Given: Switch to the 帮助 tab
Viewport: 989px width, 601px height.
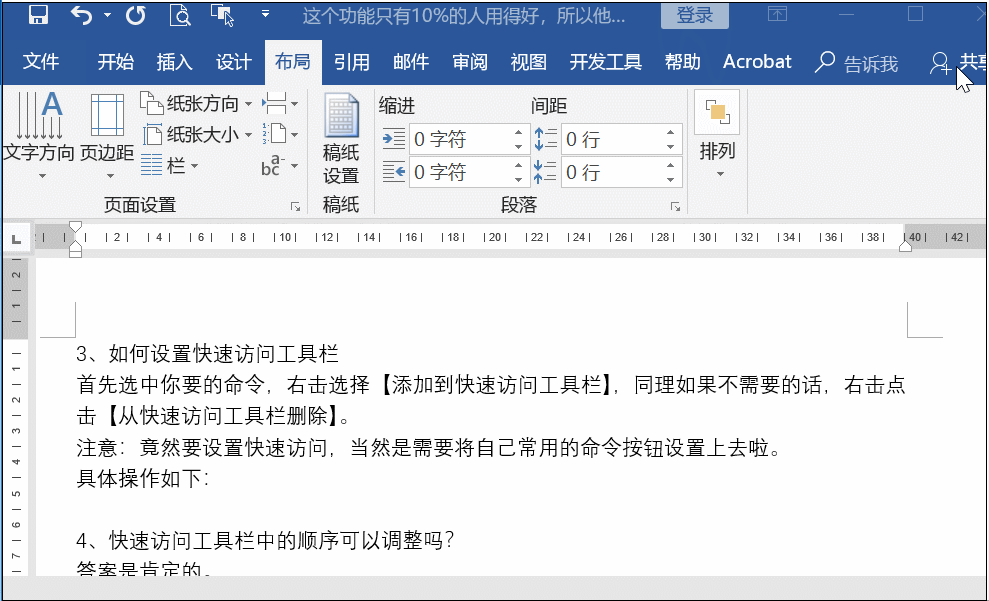Looking at the screenshot, I should [682, 62].
